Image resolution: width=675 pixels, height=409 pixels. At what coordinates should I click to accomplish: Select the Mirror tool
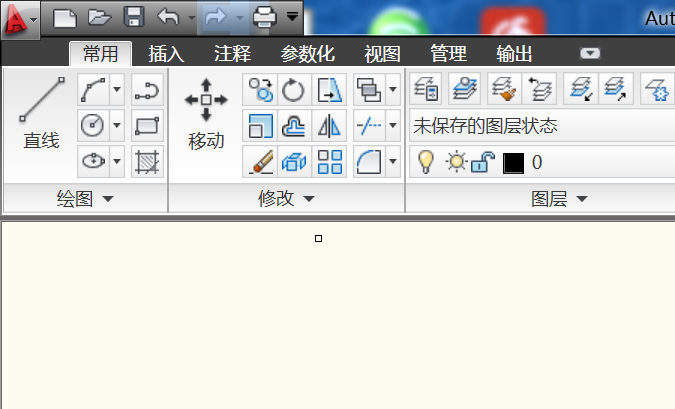click(x=329, y=125)
